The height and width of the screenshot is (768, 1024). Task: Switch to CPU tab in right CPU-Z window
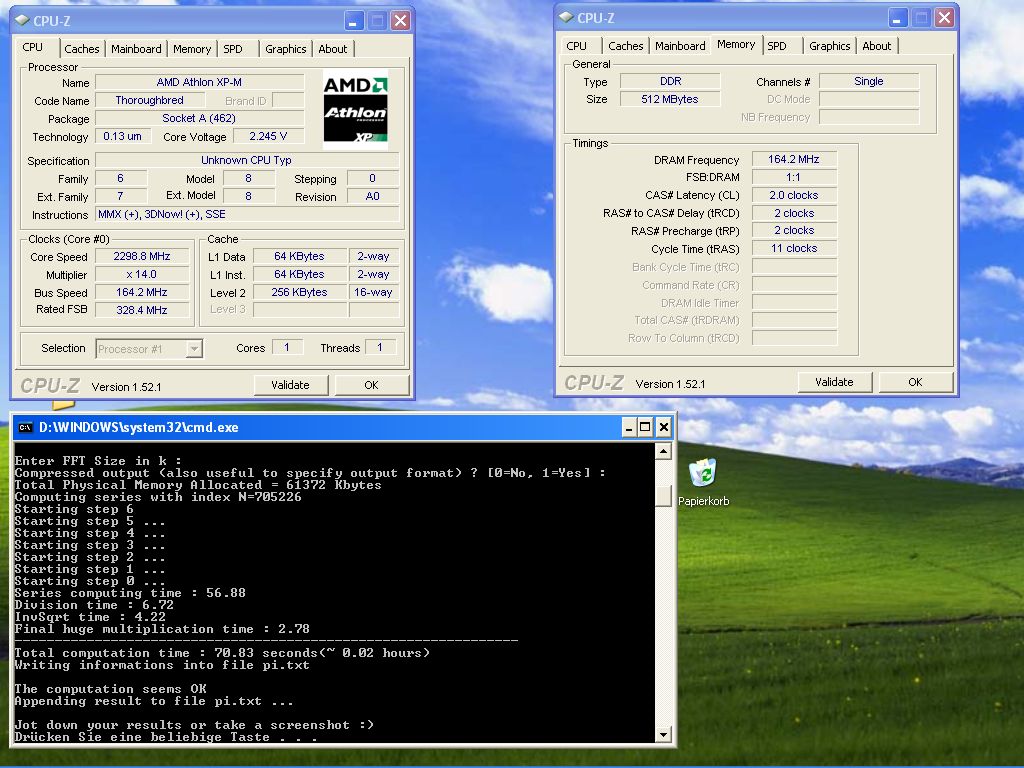tap(577, 46)
